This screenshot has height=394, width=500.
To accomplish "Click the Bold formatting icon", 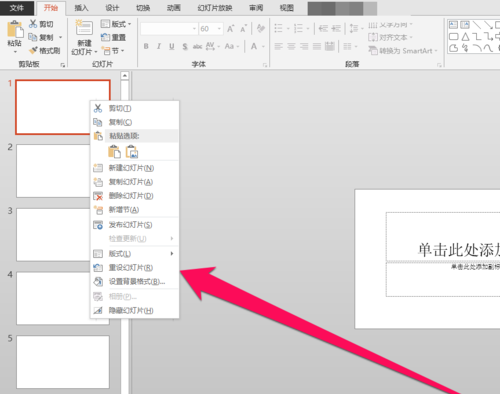I will 146,46.
